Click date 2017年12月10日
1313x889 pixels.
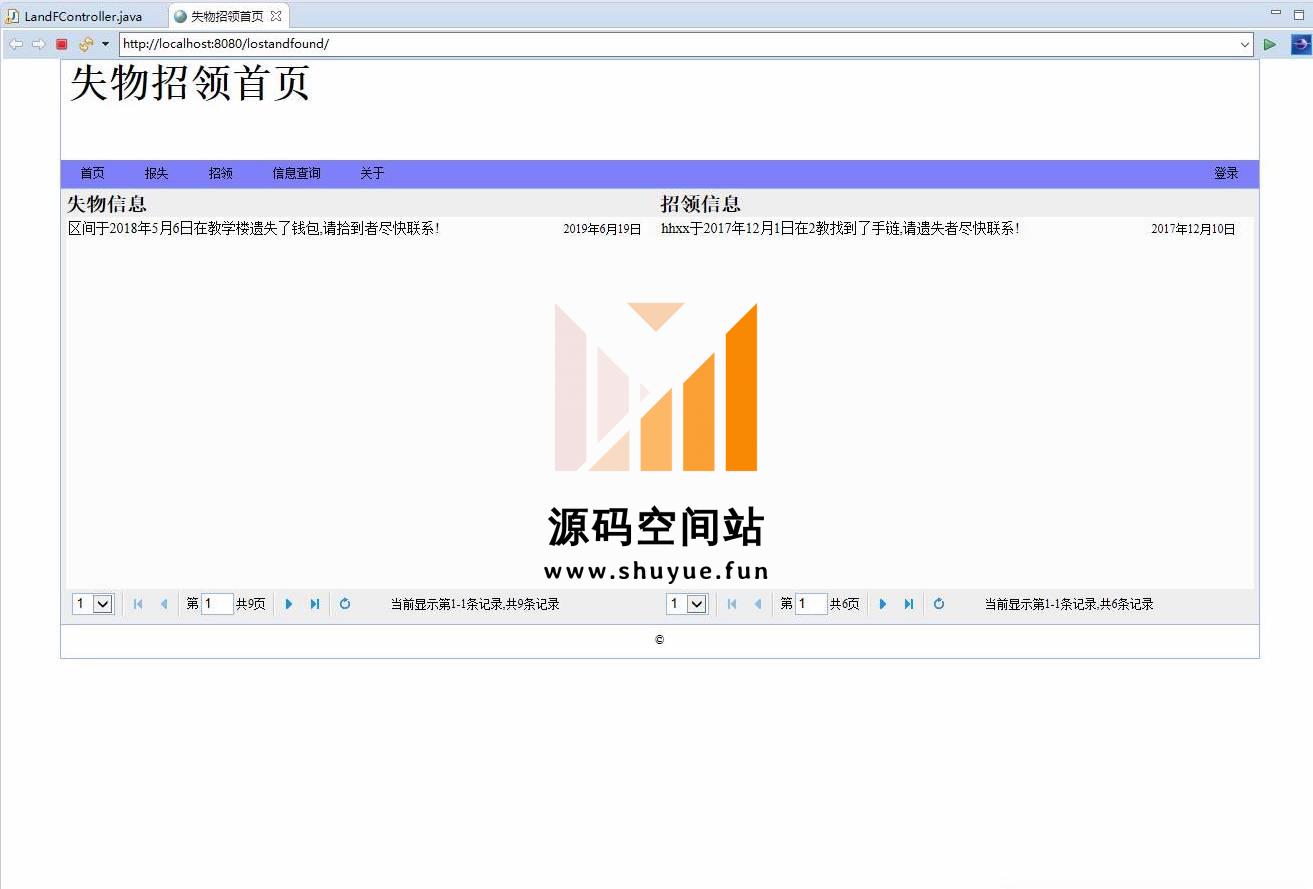tap(1193, 229)
